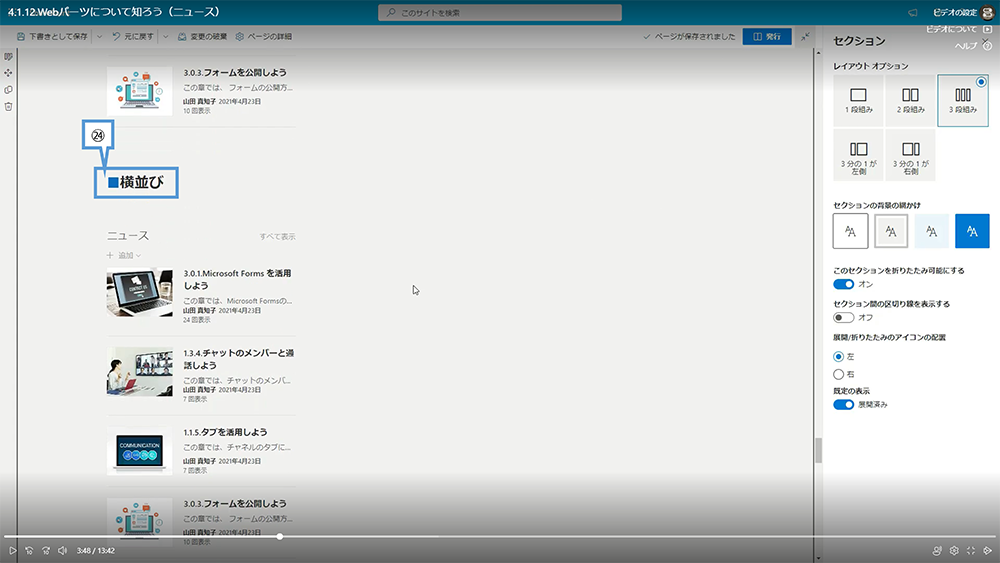1000x563 pixels.
Task: Open dropdown arrow next to 元に戻す
Action: (166, 37)
